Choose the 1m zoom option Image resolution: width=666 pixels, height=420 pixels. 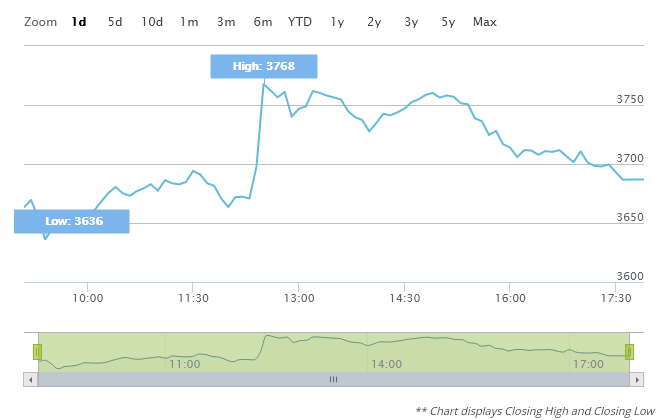pos(189,22)
